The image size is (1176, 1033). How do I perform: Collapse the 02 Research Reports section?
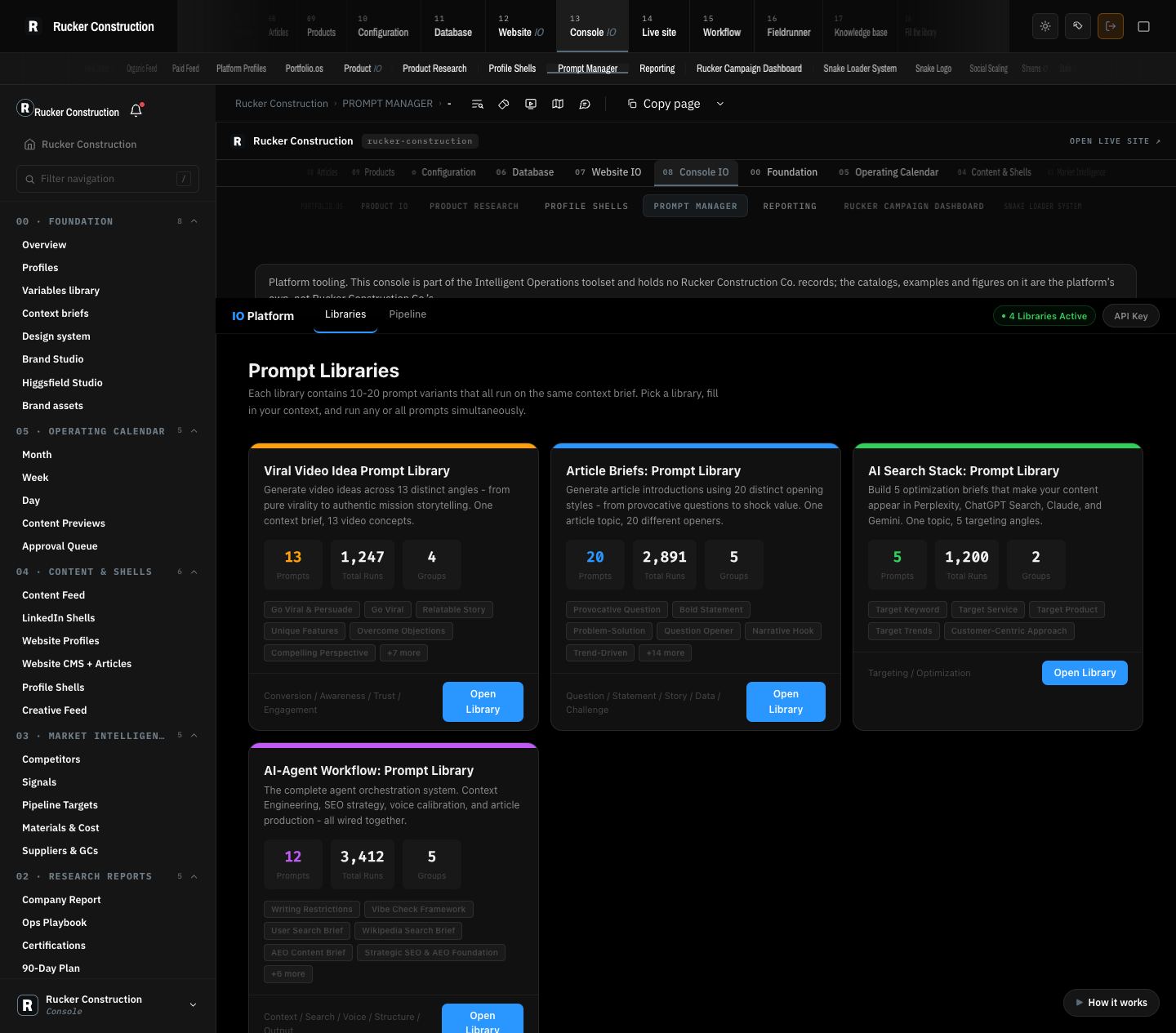click(x=194, y=876)
